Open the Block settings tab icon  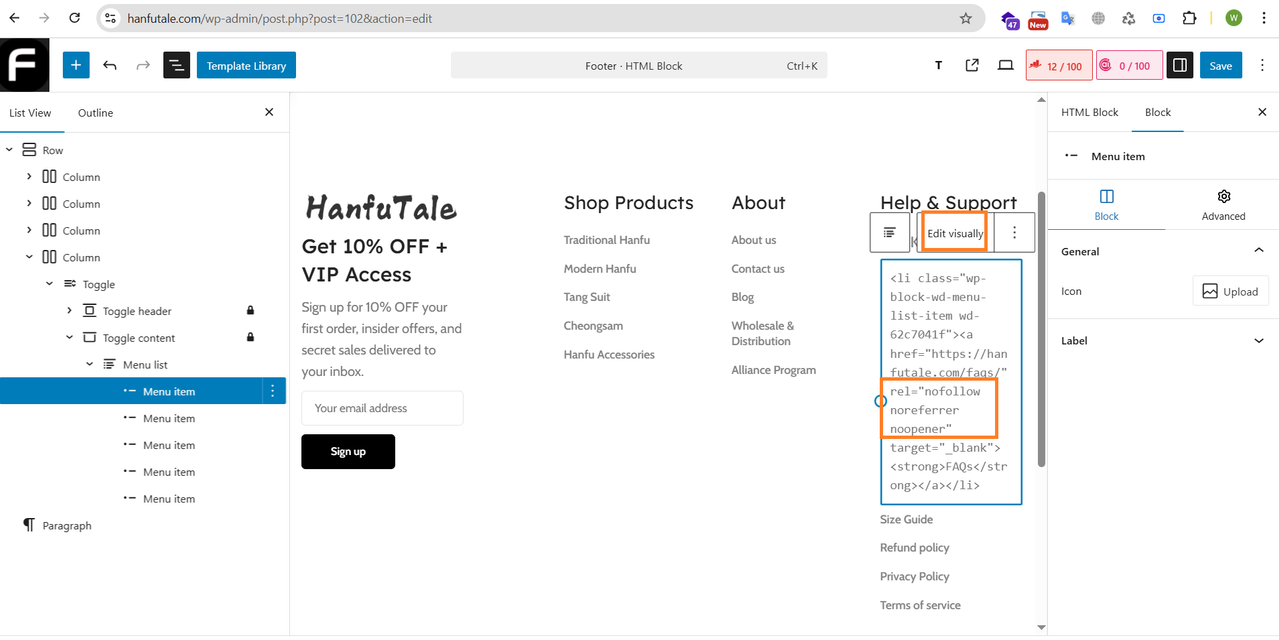(1106, 205)
